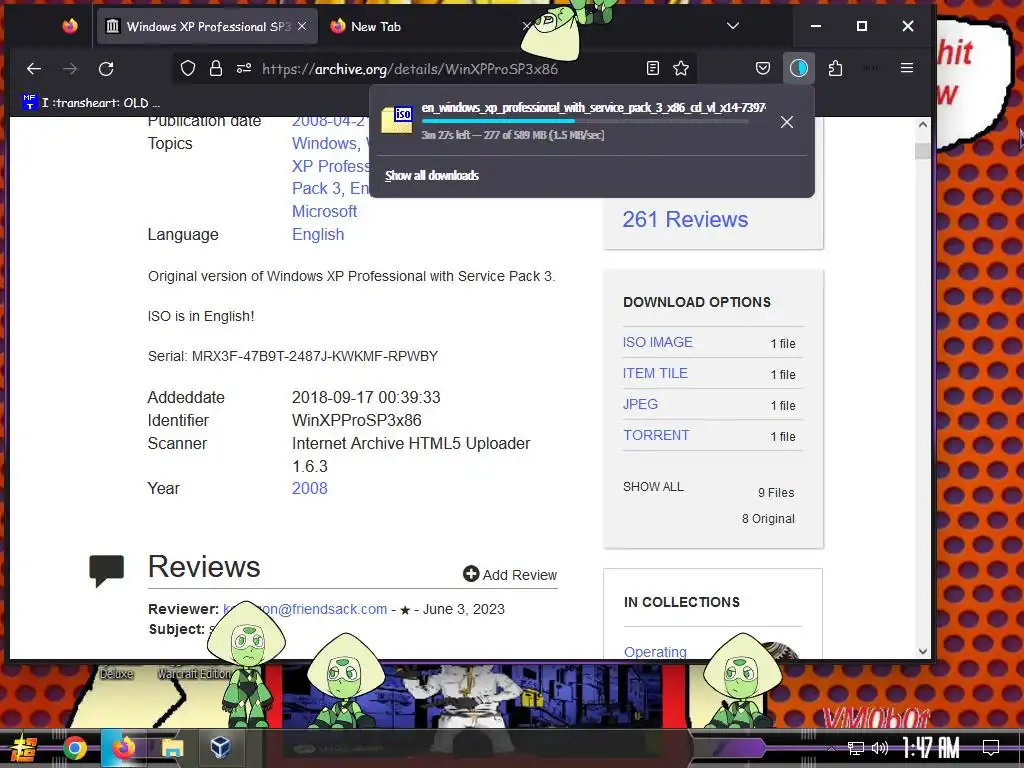Switch to the New Tab tab
The image size is (1024, 768).
pos(376,26)
